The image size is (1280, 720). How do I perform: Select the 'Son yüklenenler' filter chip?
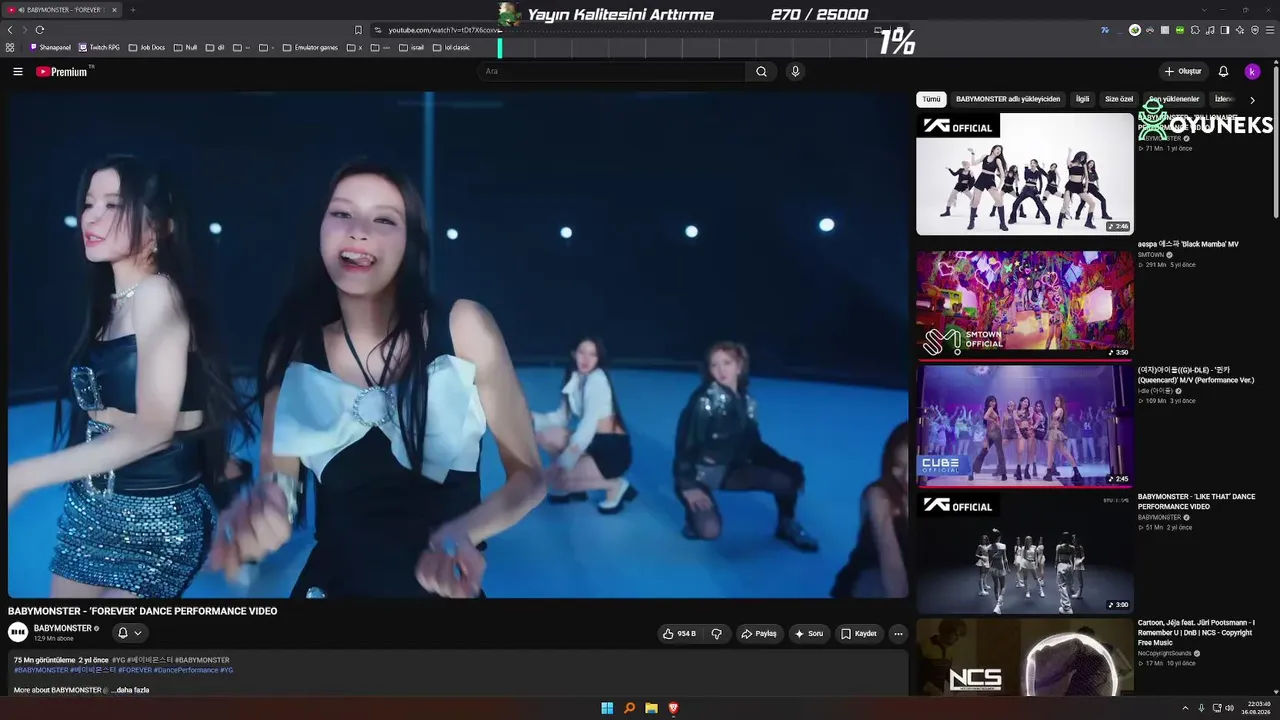click(x=1174, y=100)
